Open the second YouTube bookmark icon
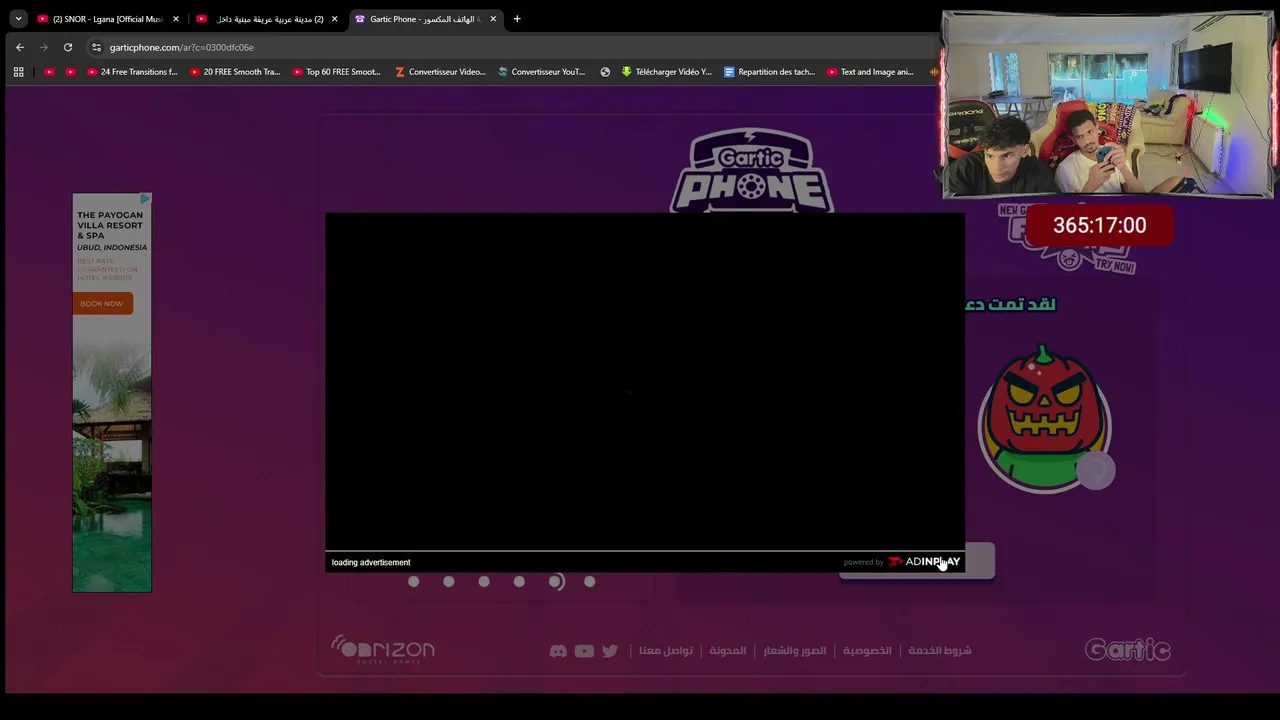The height and width of the screenshot is (720, 1280). 70,72
